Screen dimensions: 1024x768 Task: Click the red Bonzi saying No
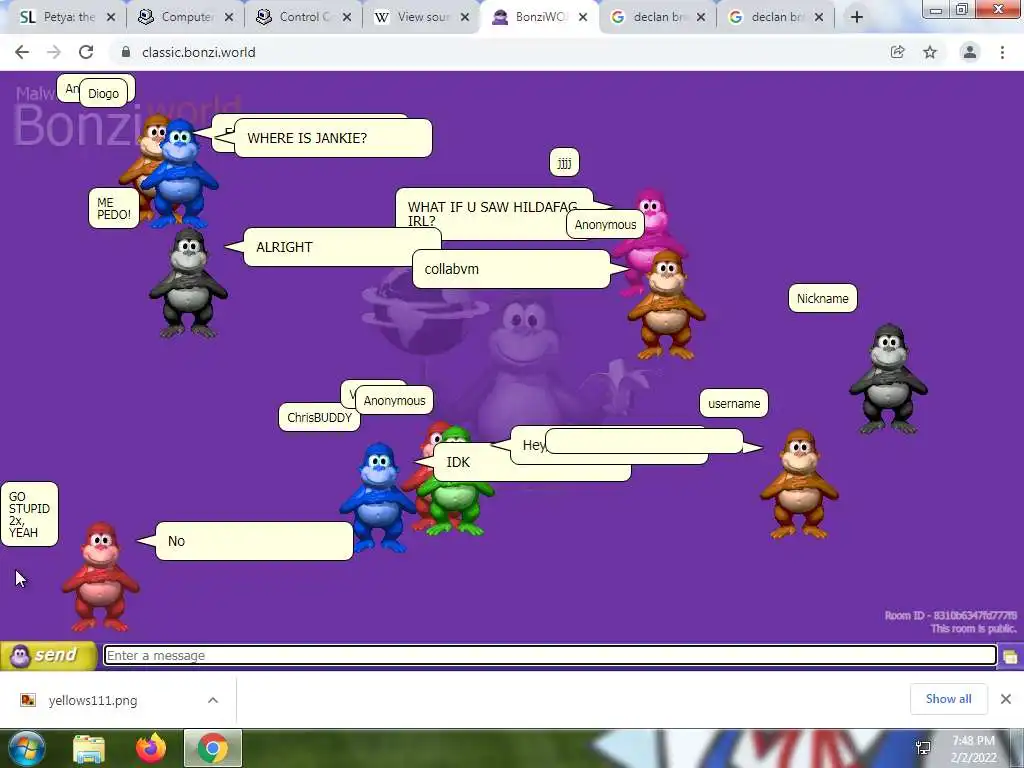click(x=101, y=577)
